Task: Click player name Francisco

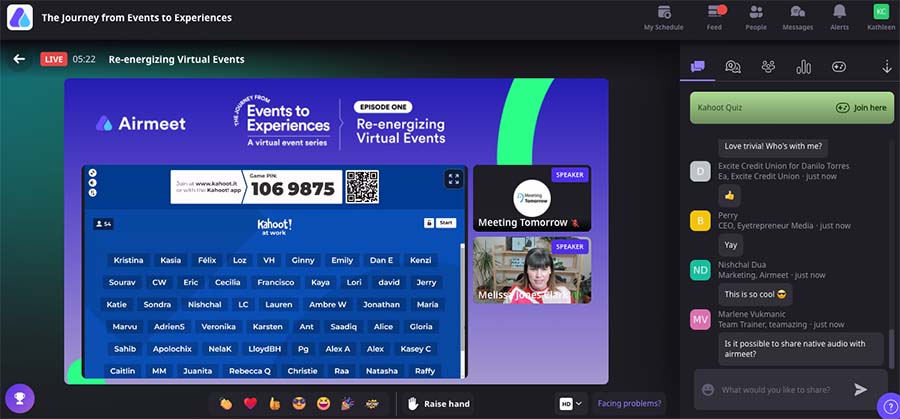Action: point(276,282)
